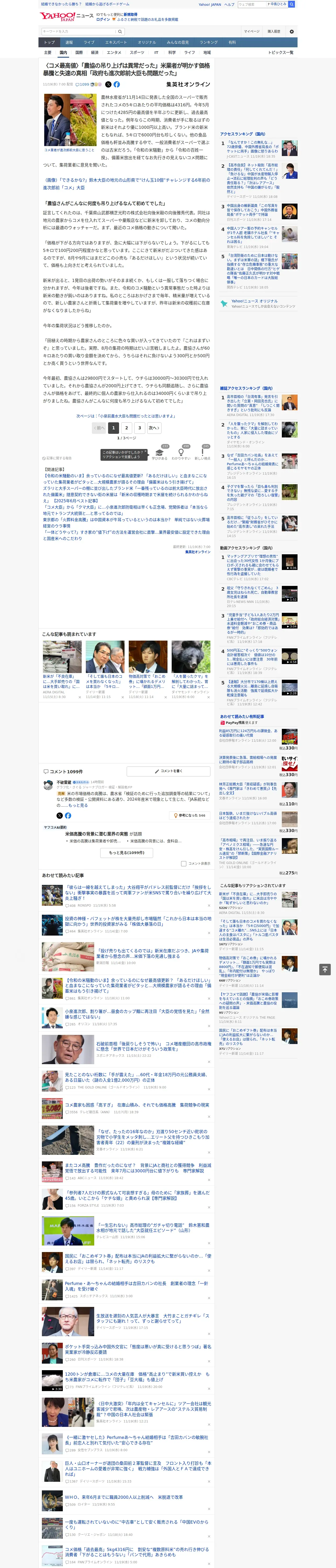Open bear photo recommended article thumbnail
336x1568 pixels.
click(x=191, y=656)
